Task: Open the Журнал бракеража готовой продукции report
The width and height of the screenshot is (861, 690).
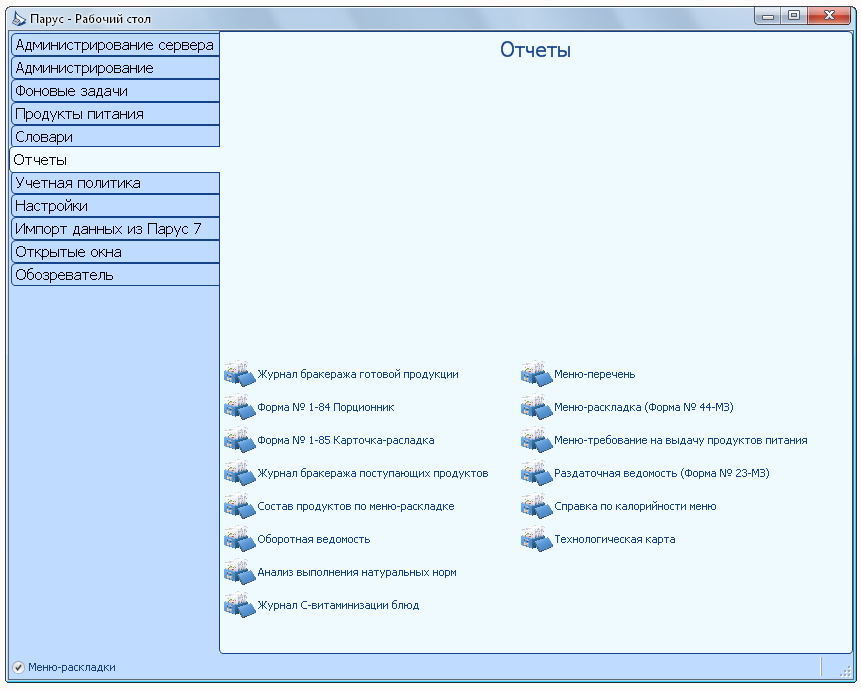Action: pyautogui.click(x=357, y=374)
